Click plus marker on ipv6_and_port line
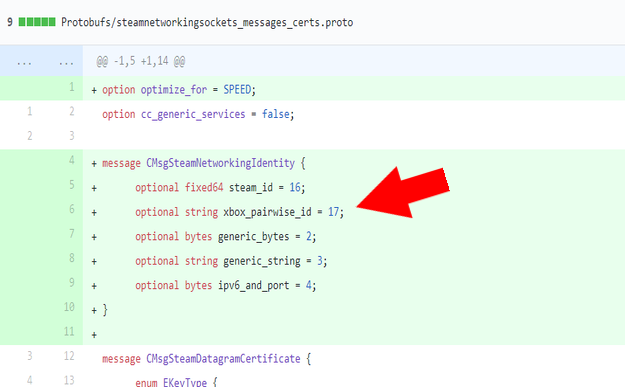The image size is (625, 387). [94, 286]
